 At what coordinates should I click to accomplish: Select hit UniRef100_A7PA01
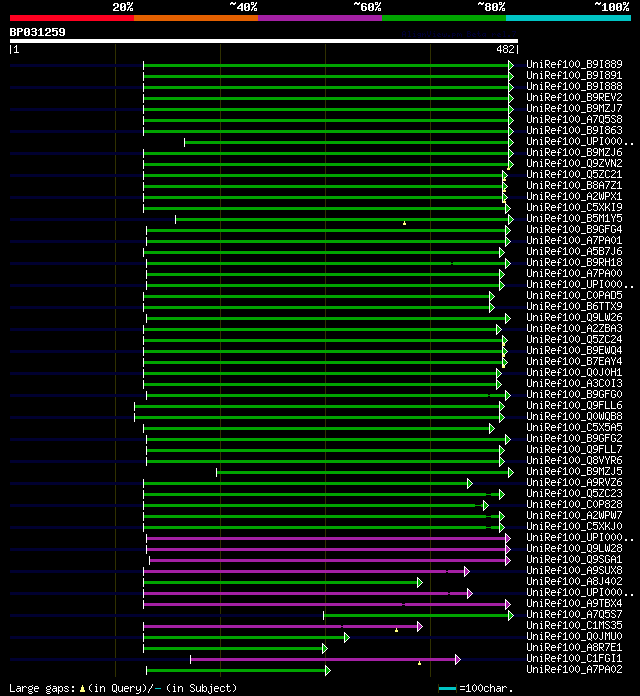tap(574, 240)
